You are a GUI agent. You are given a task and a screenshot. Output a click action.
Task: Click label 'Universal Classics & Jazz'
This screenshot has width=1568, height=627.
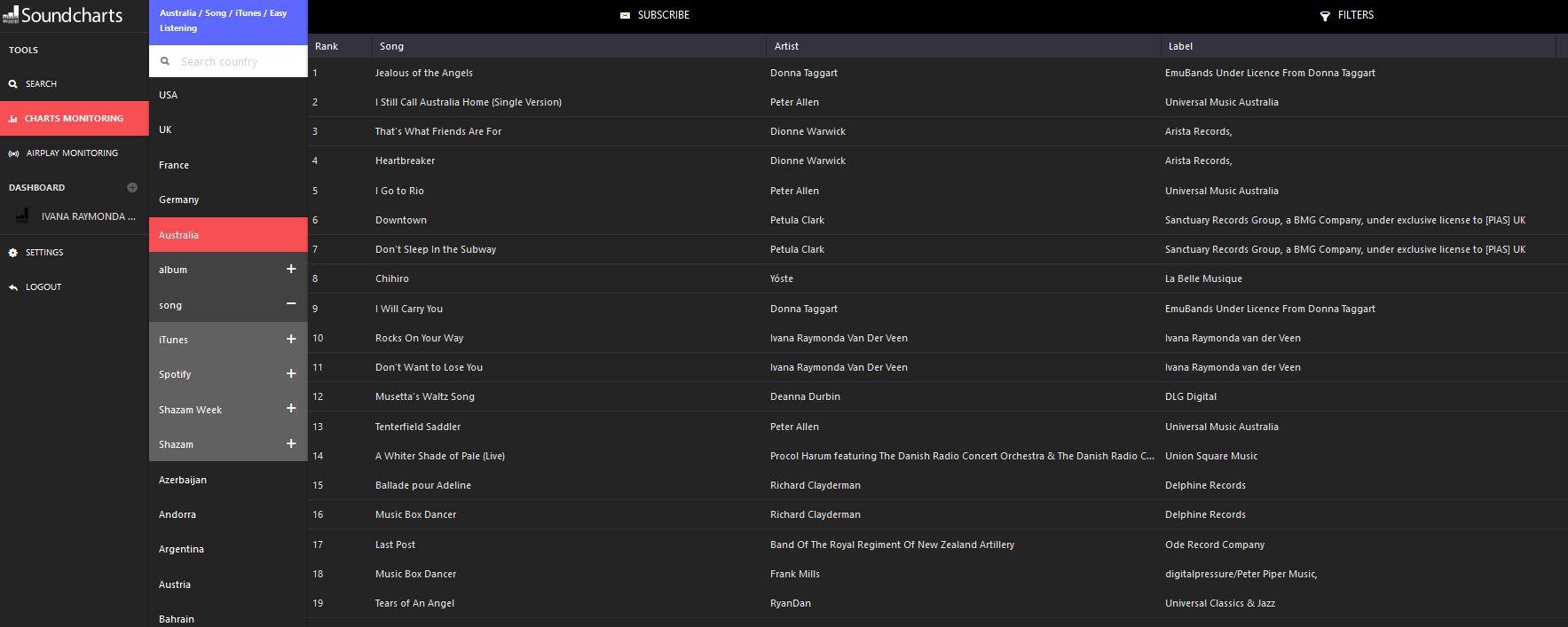tap(1220, 603)
